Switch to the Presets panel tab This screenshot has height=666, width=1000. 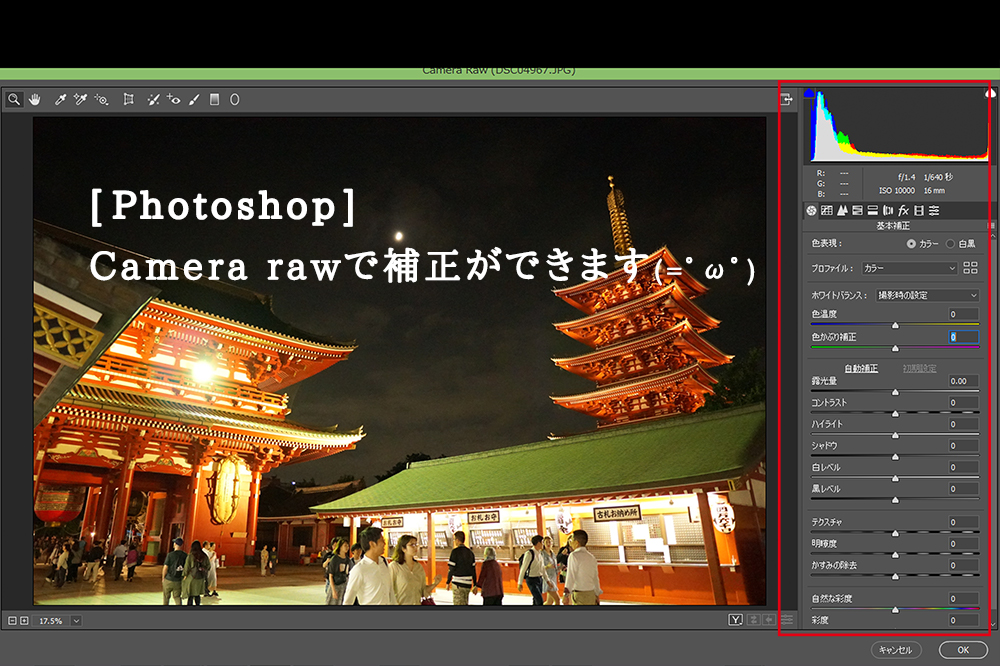coord(934,211)
